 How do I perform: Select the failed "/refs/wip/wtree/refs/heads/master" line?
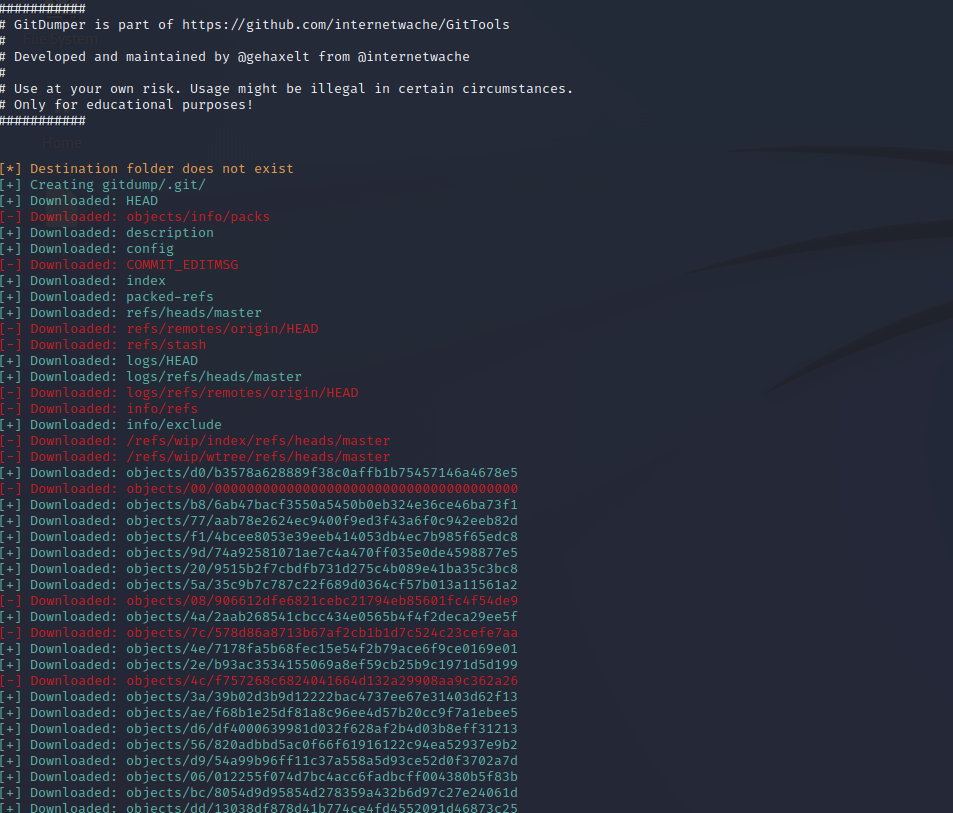point(195,457)
